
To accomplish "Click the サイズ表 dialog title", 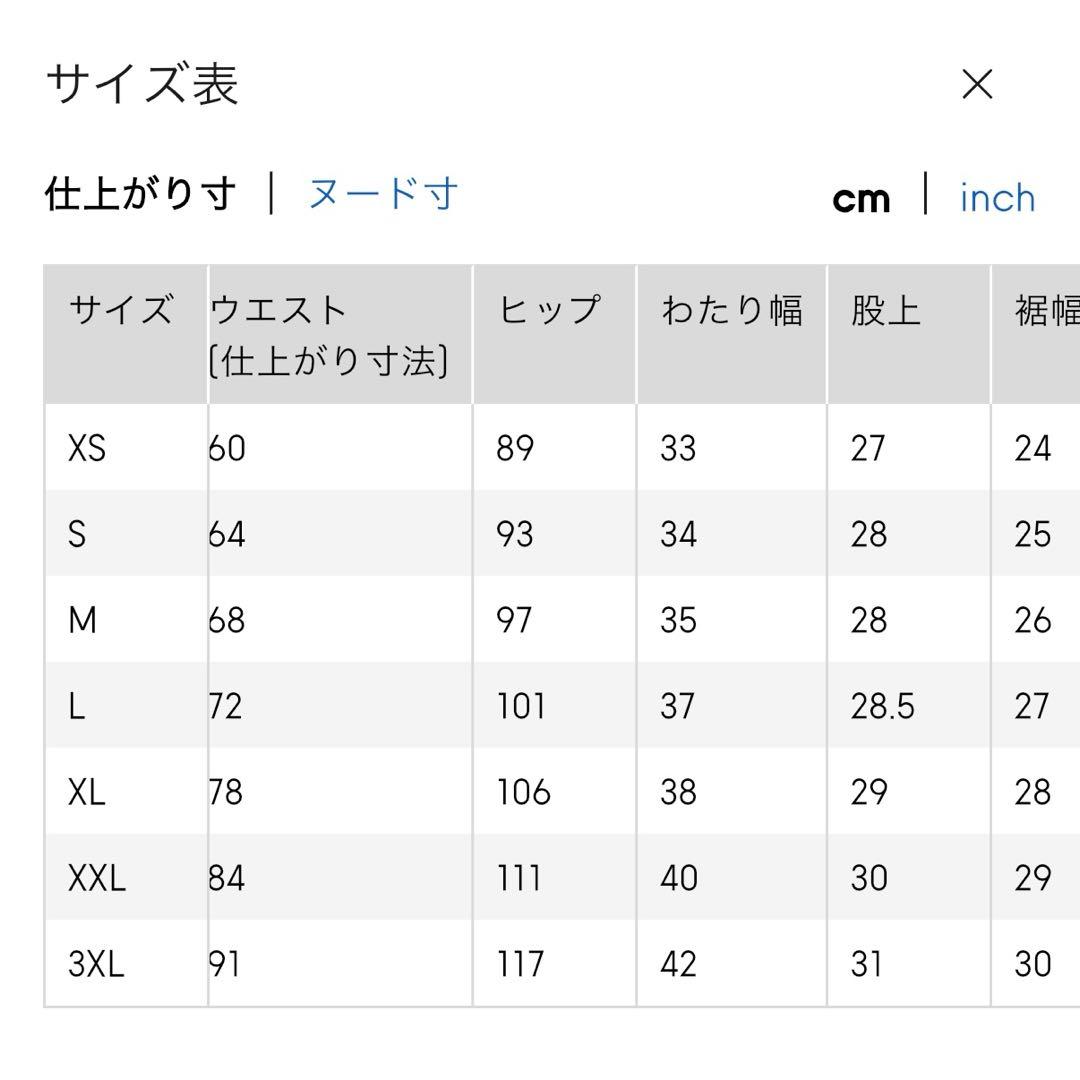I will 142,84.
